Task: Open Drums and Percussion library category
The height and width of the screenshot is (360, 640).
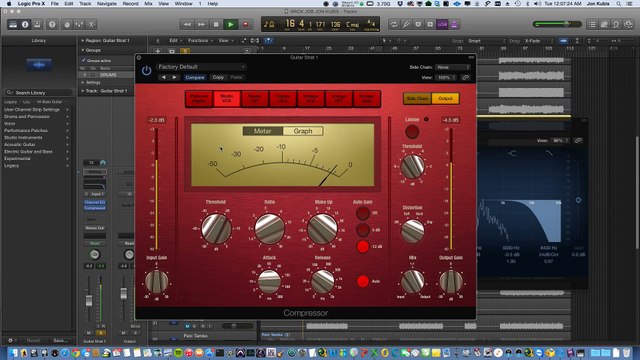Action: point(27,117)
